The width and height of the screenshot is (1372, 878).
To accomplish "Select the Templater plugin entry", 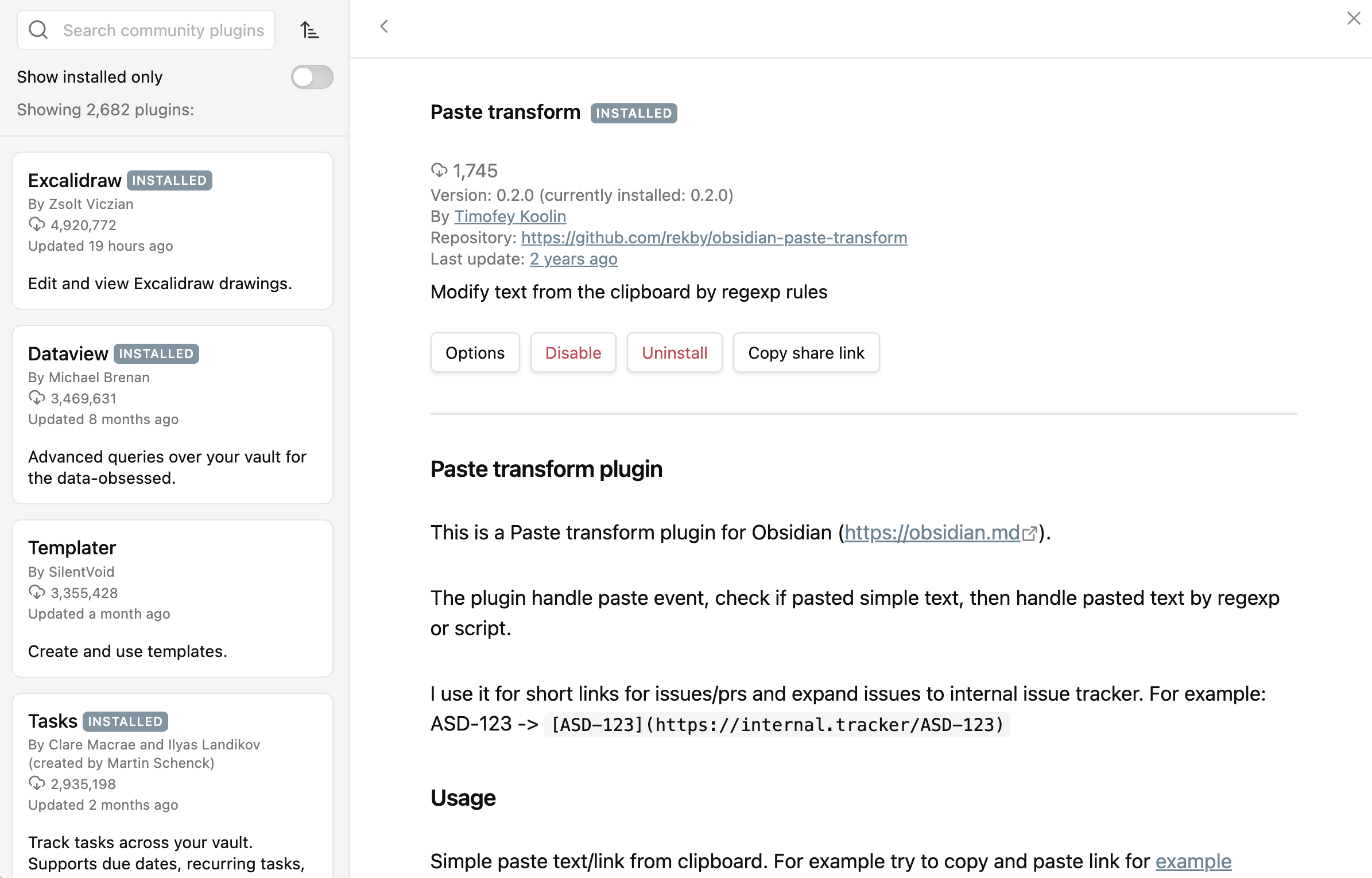I will (x=172, y=598).
